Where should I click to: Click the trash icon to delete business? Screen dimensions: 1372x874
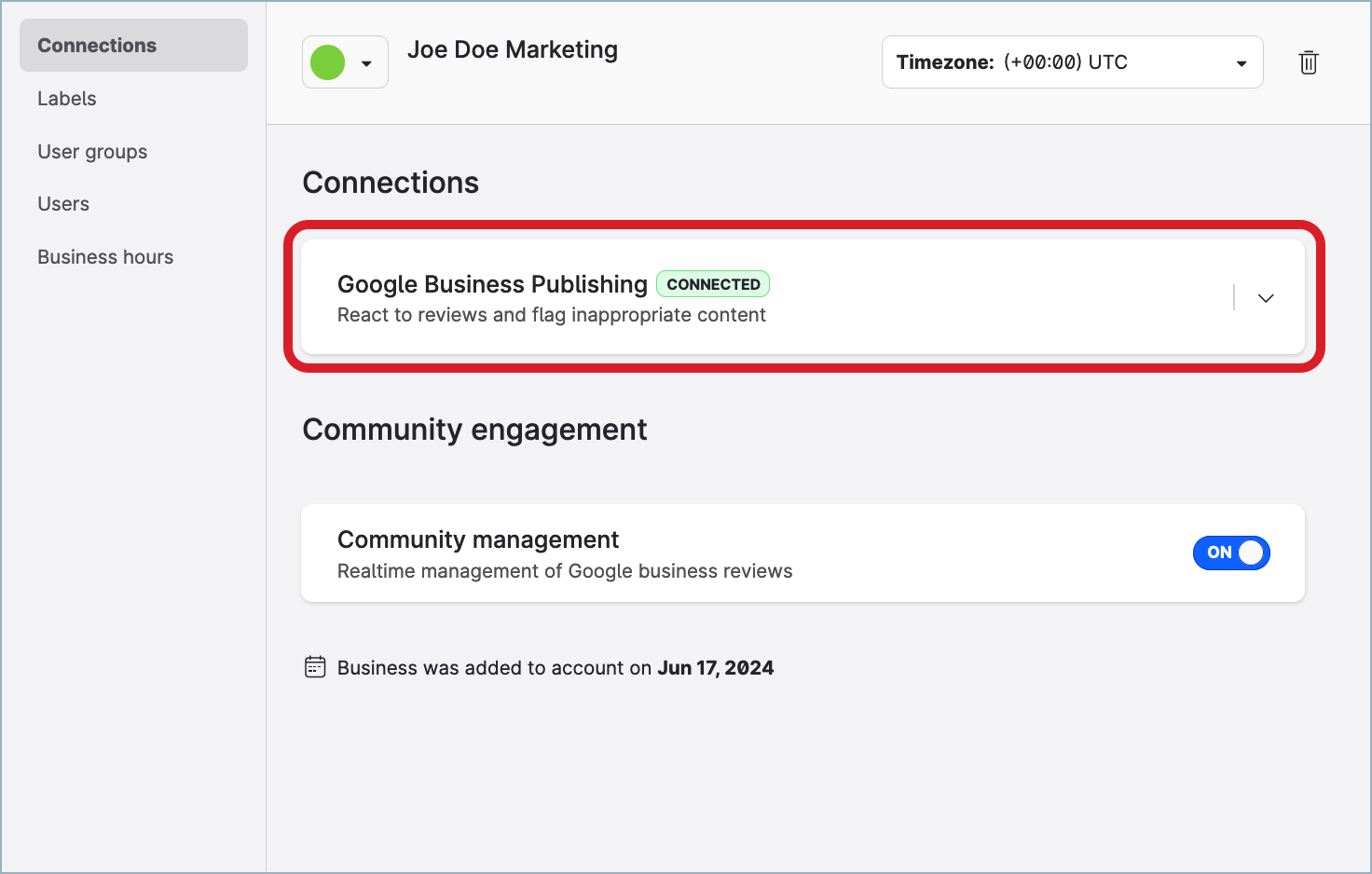(x=1308, y=62)
